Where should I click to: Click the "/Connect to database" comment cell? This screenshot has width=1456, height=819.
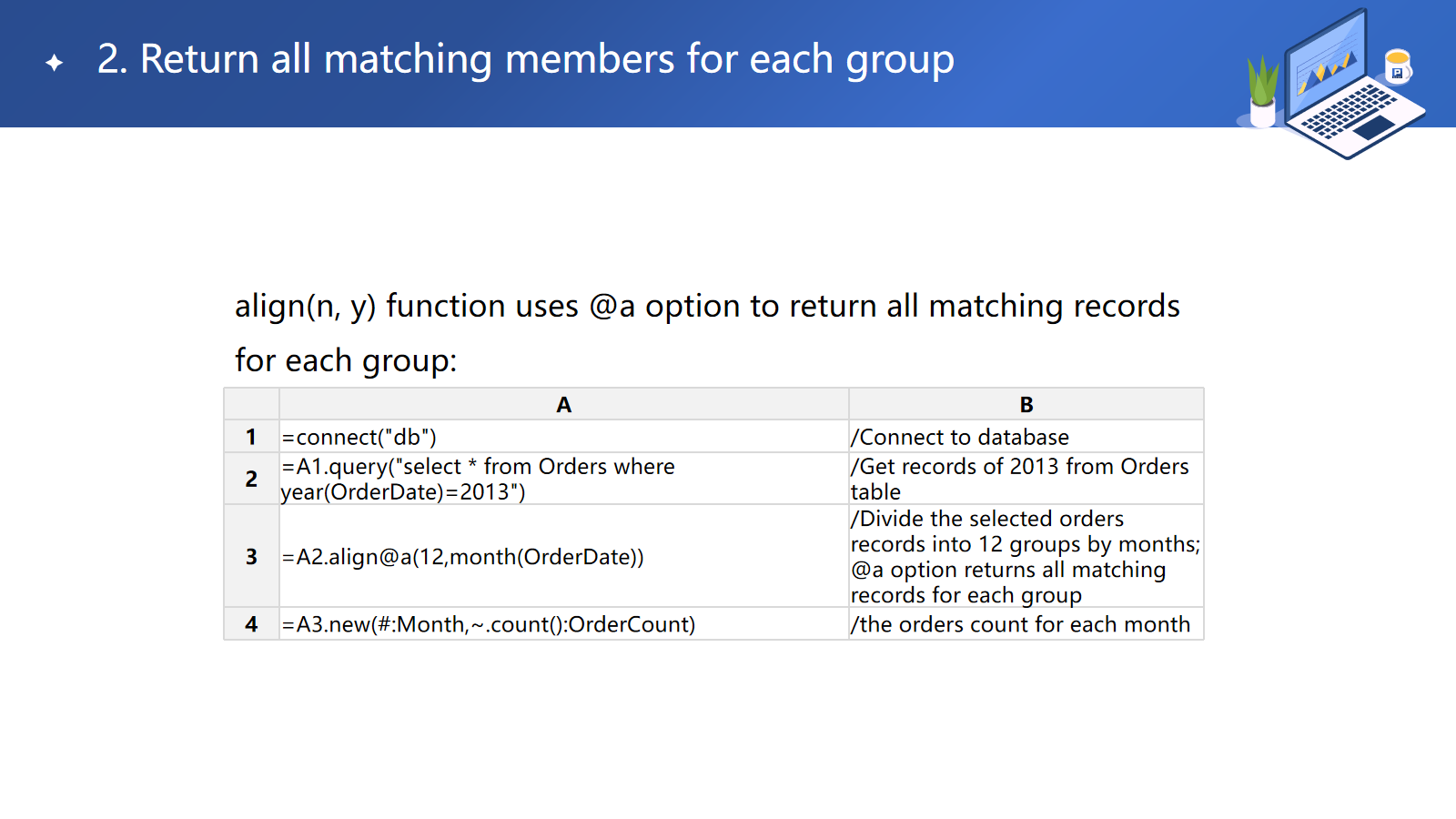tap(960, 438)
